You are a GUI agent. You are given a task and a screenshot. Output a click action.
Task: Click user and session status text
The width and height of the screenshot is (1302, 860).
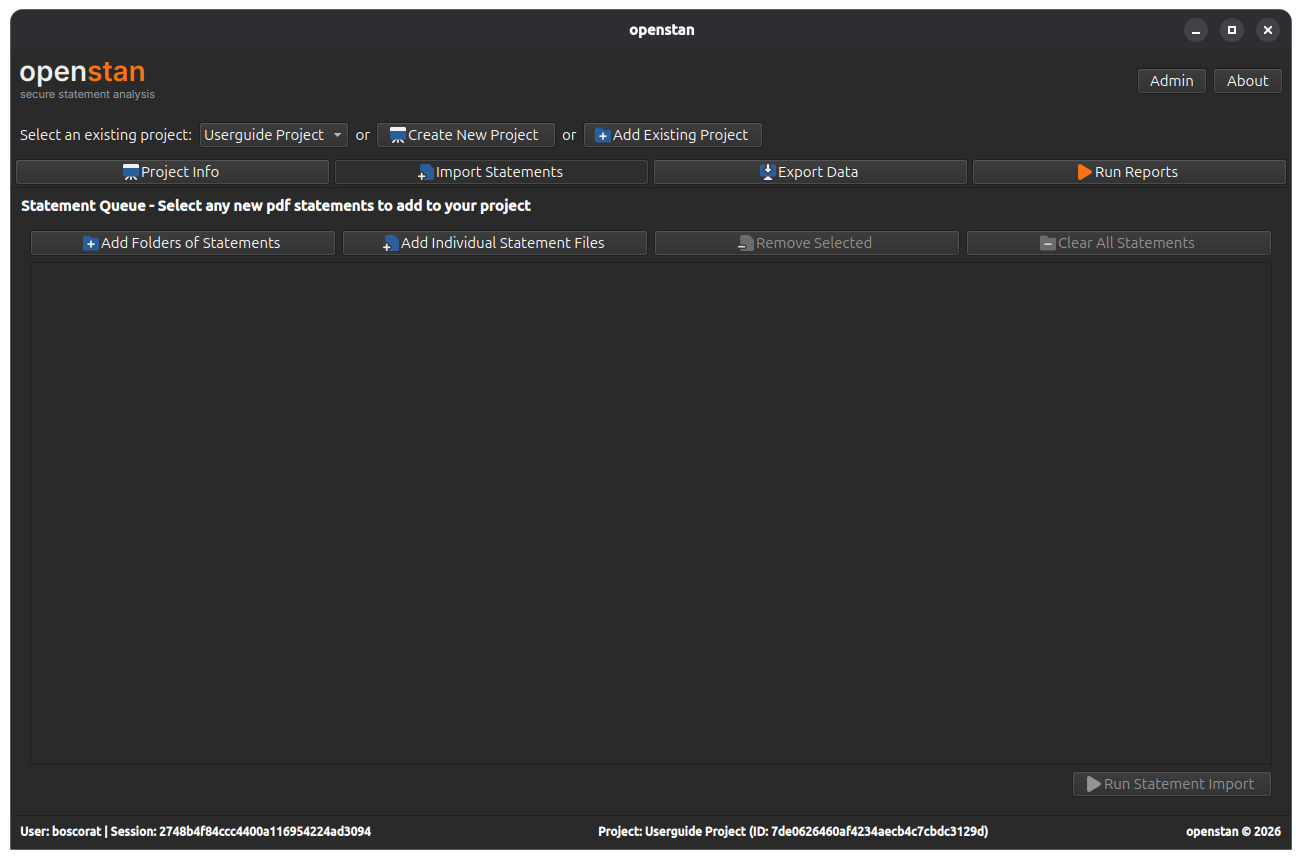pyautogui.click(x=196, y=831)
